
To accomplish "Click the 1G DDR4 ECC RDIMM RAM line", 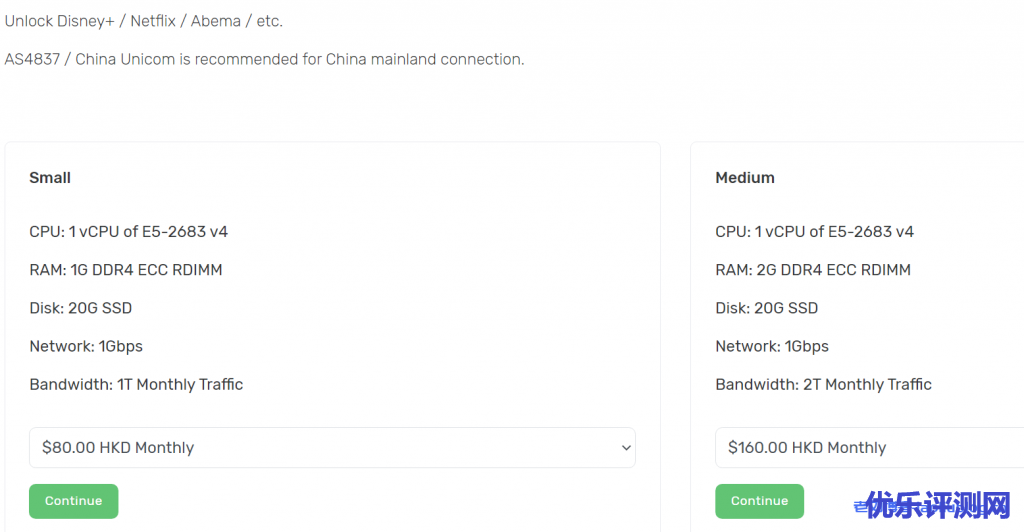I will point(126,270).
